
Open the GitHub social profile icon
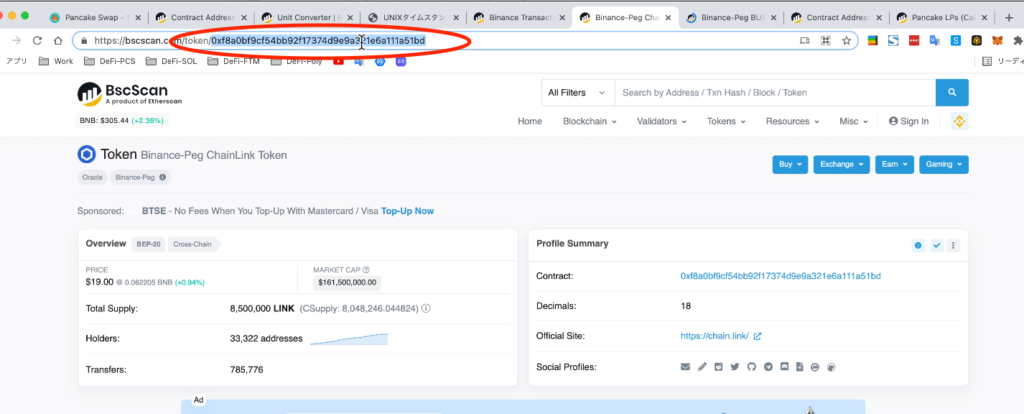(x=751, y=367)
